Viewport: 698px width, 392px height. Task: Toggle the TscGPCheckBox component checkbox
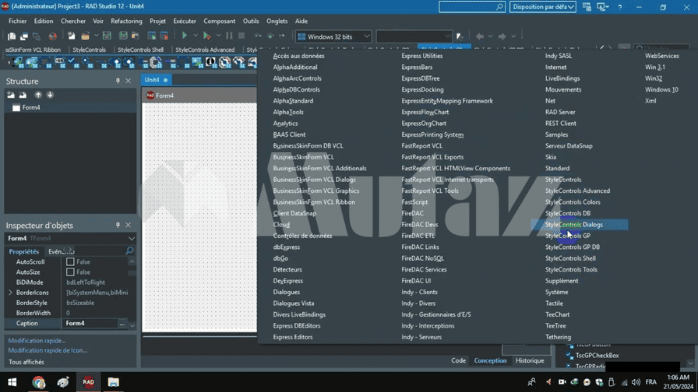pyautogui.click(x=569, y=356)
